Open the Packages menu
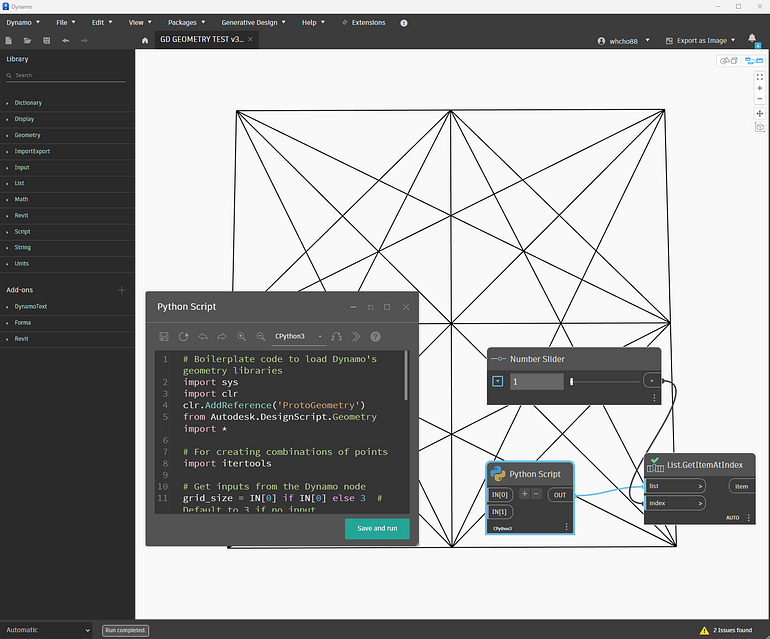770x639 pixels. tap(187, 23)
